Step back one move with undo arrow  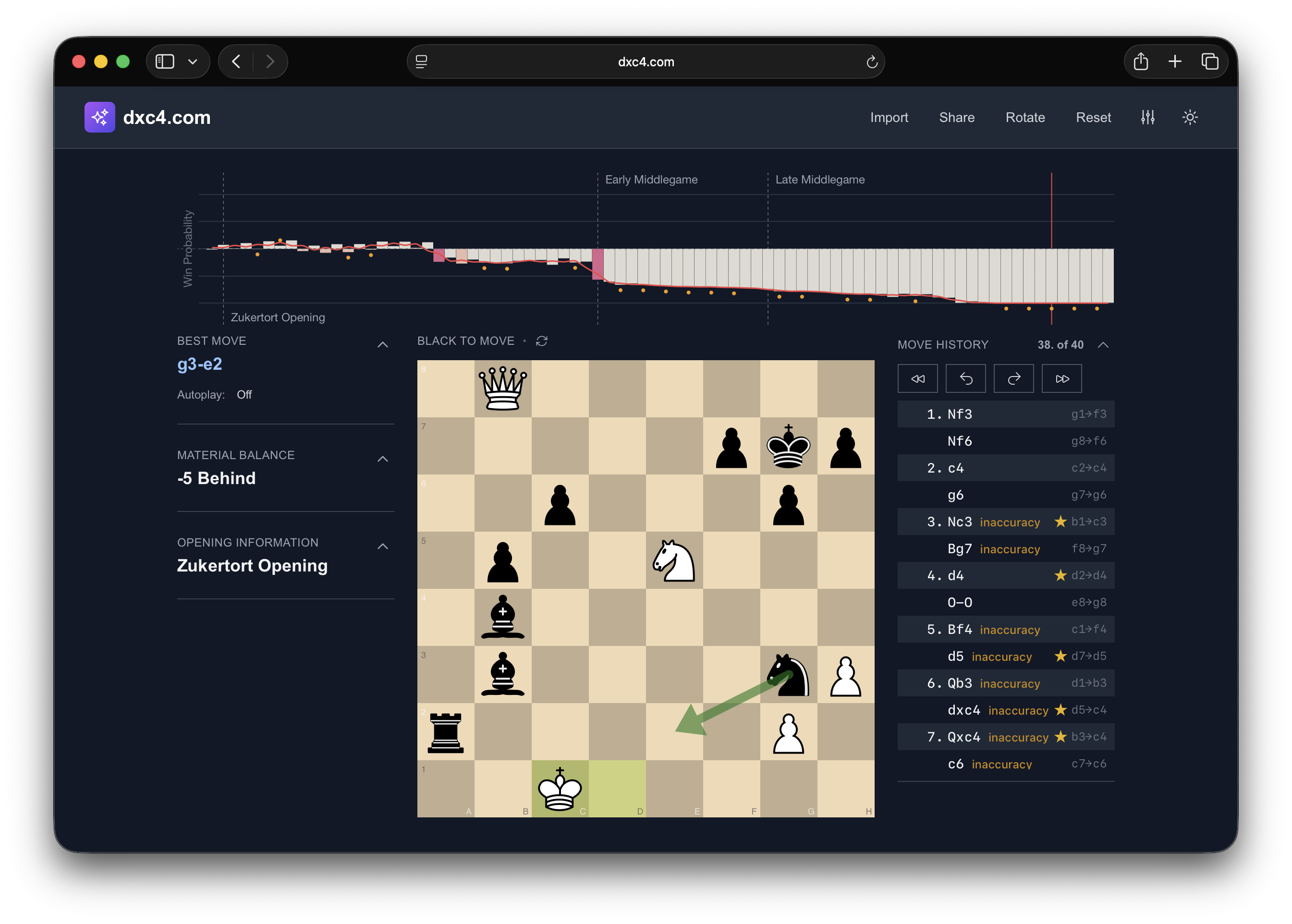(965, 378)
